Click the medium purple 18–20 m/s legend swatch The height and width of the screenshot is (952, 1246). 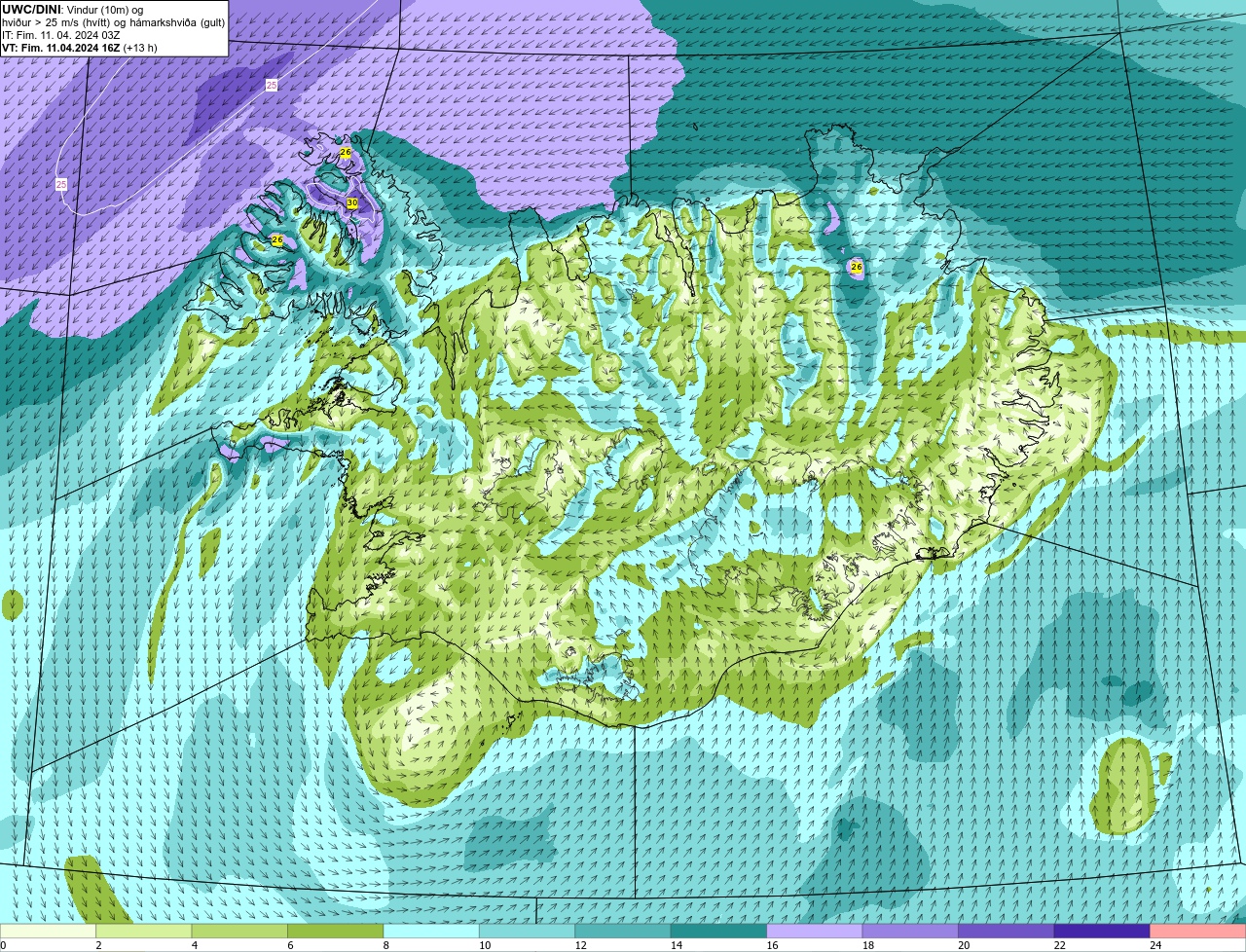910,931
